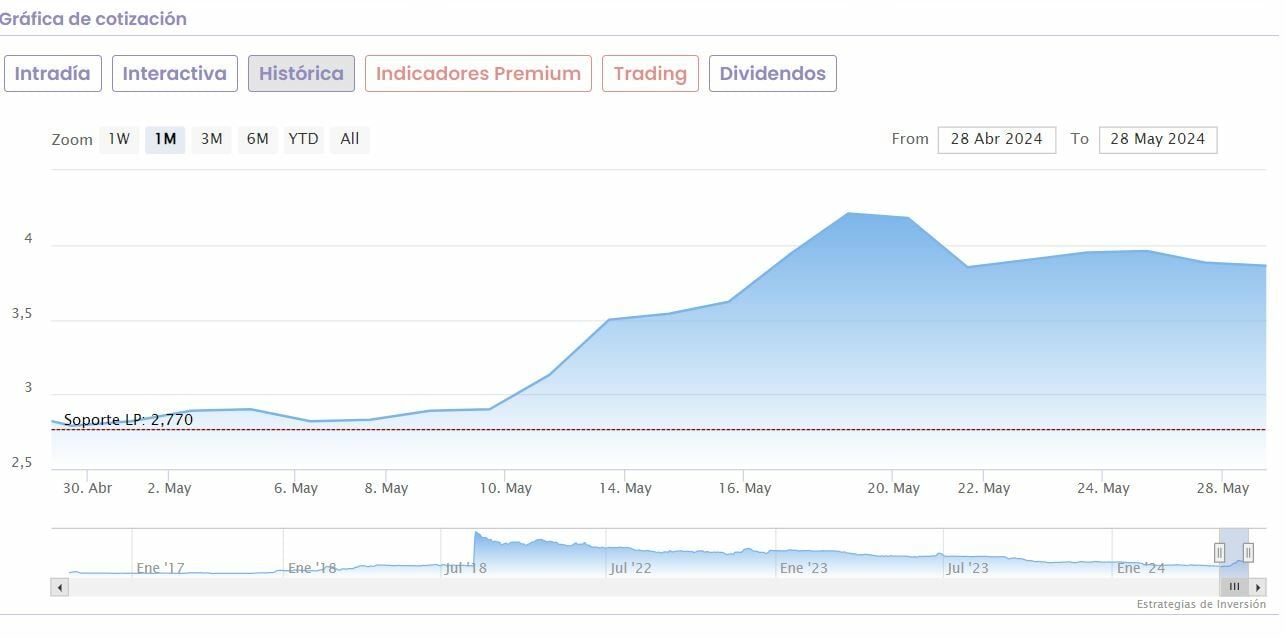Viewport: 1286px width, 638px height.
Task: Click the From date field
Action: click(996, 139)
